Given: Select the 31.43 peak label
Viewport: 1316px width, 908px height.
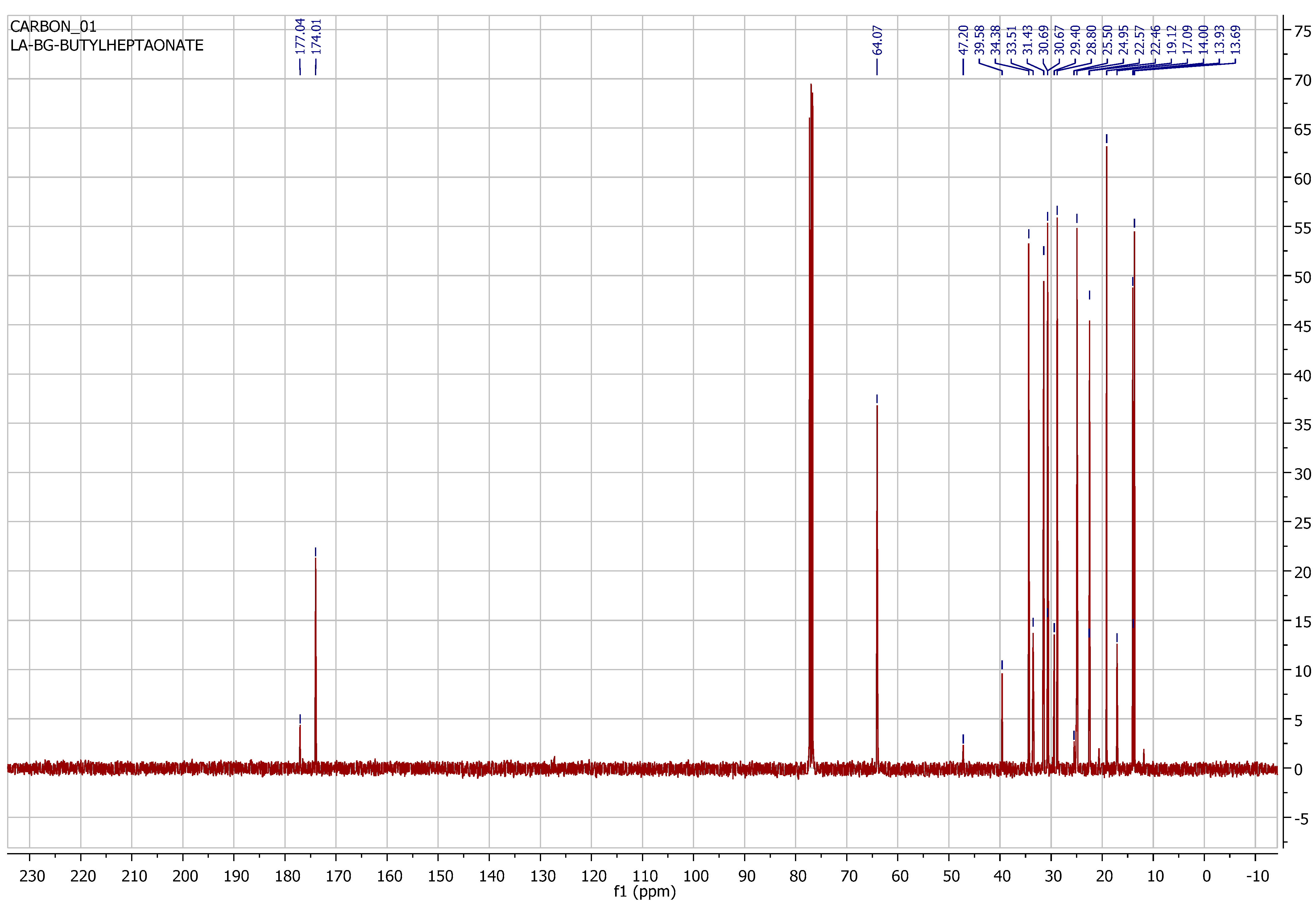Looking at the screenshot, I should pos(1027,40).
